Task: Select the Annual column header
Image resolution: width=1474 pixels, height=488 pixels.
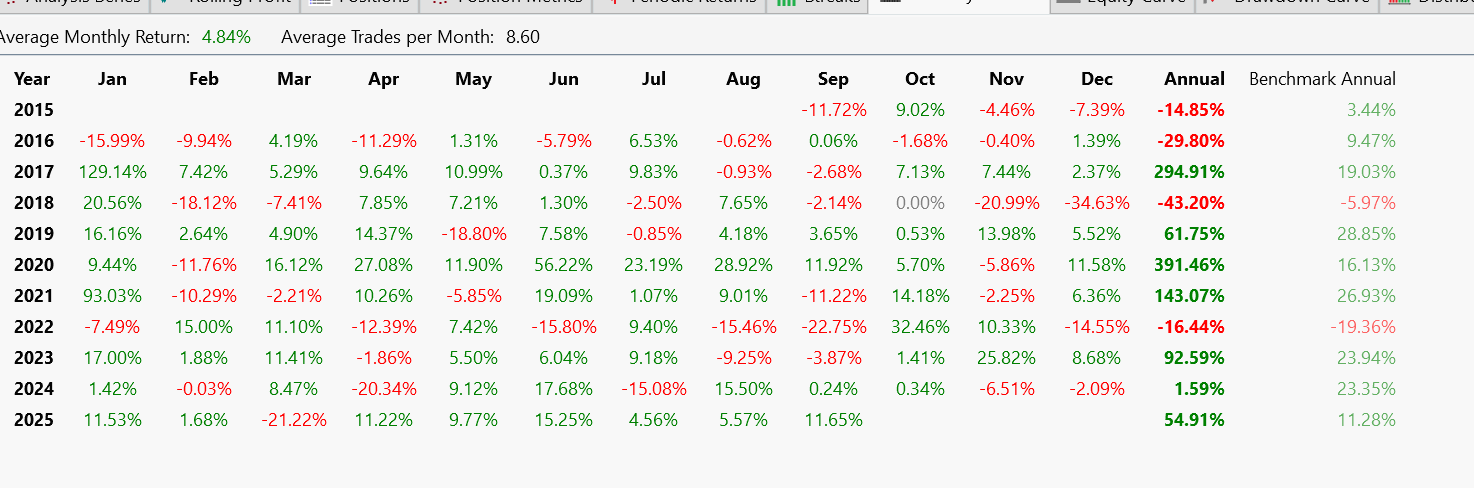Action: pos(1194,79)
